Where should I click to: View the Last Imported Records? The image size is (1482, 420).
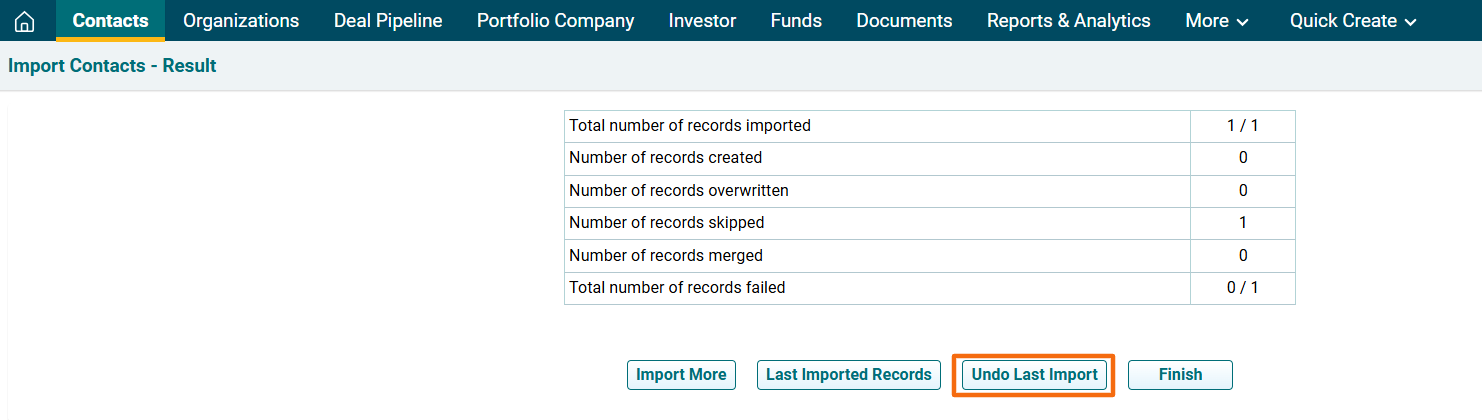point(848,375)
